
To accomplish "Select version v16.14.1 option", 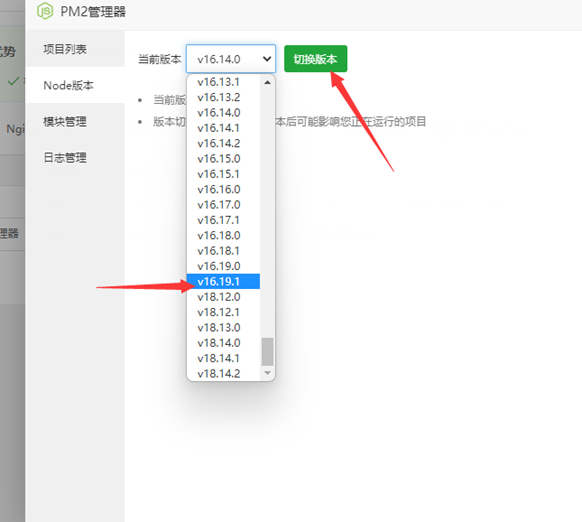I will pyautogui.click(x=223, y=128).
